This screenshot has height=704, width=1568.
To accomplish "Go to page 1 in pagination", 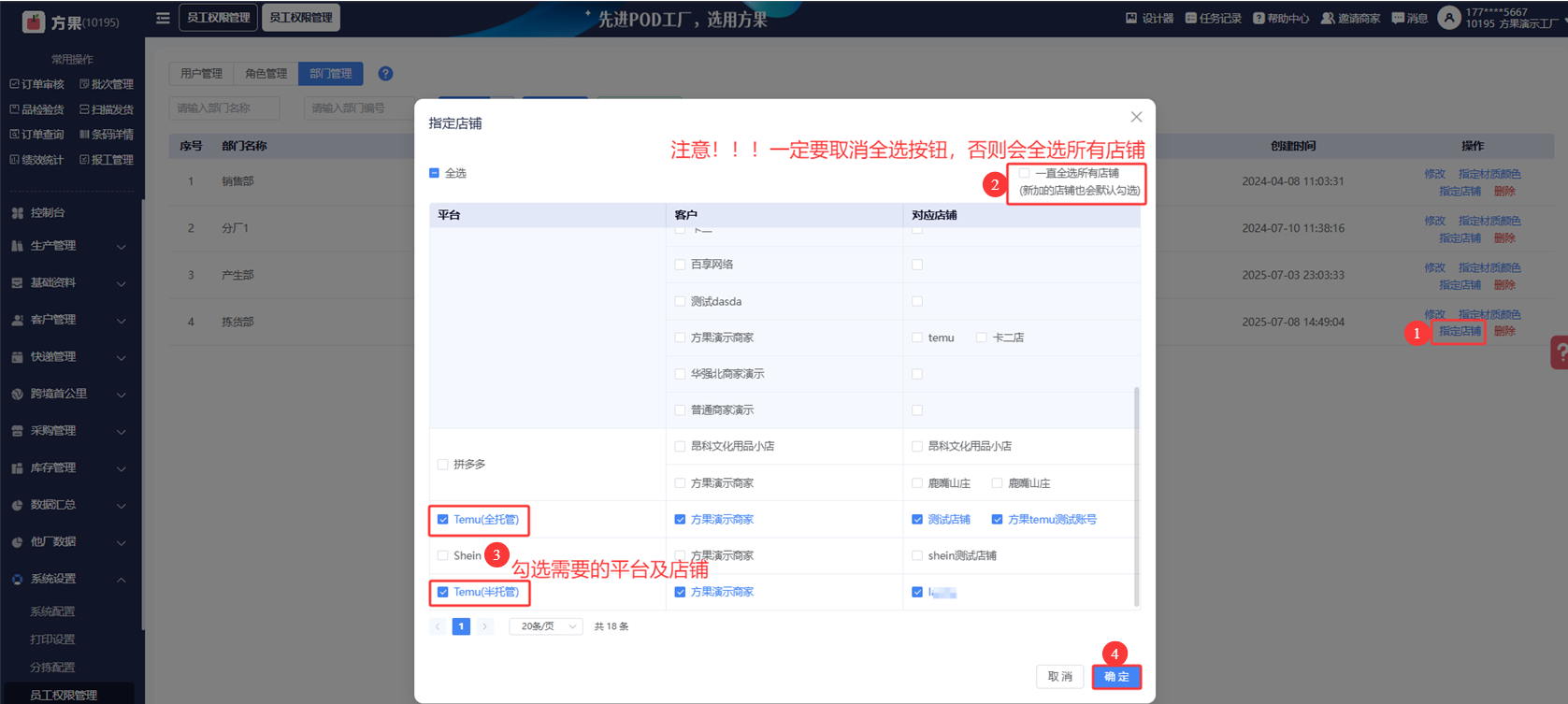I will point(461,626).
